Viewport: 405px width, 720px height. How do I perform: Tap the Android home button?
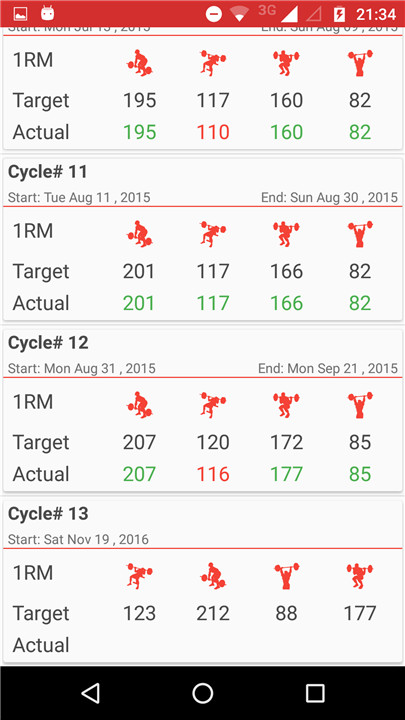202,693
